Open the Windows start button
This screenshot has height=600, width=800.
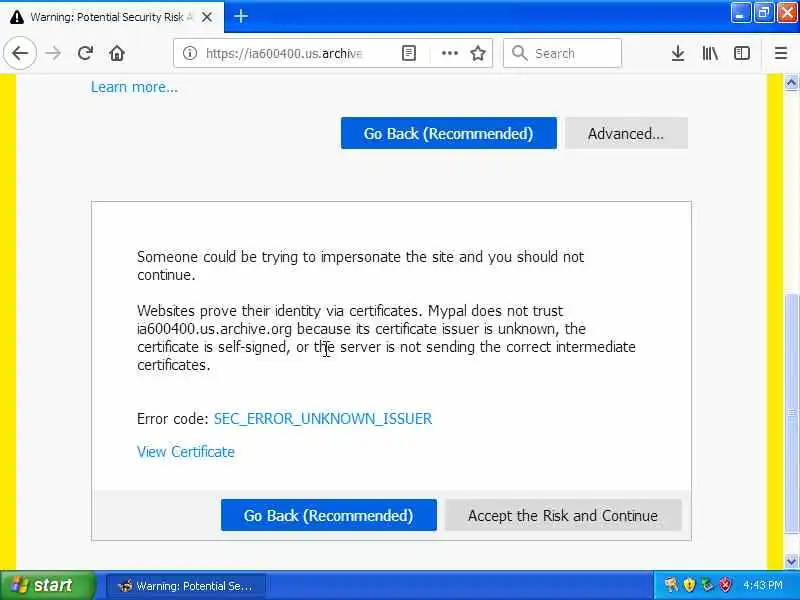(47, 585)
